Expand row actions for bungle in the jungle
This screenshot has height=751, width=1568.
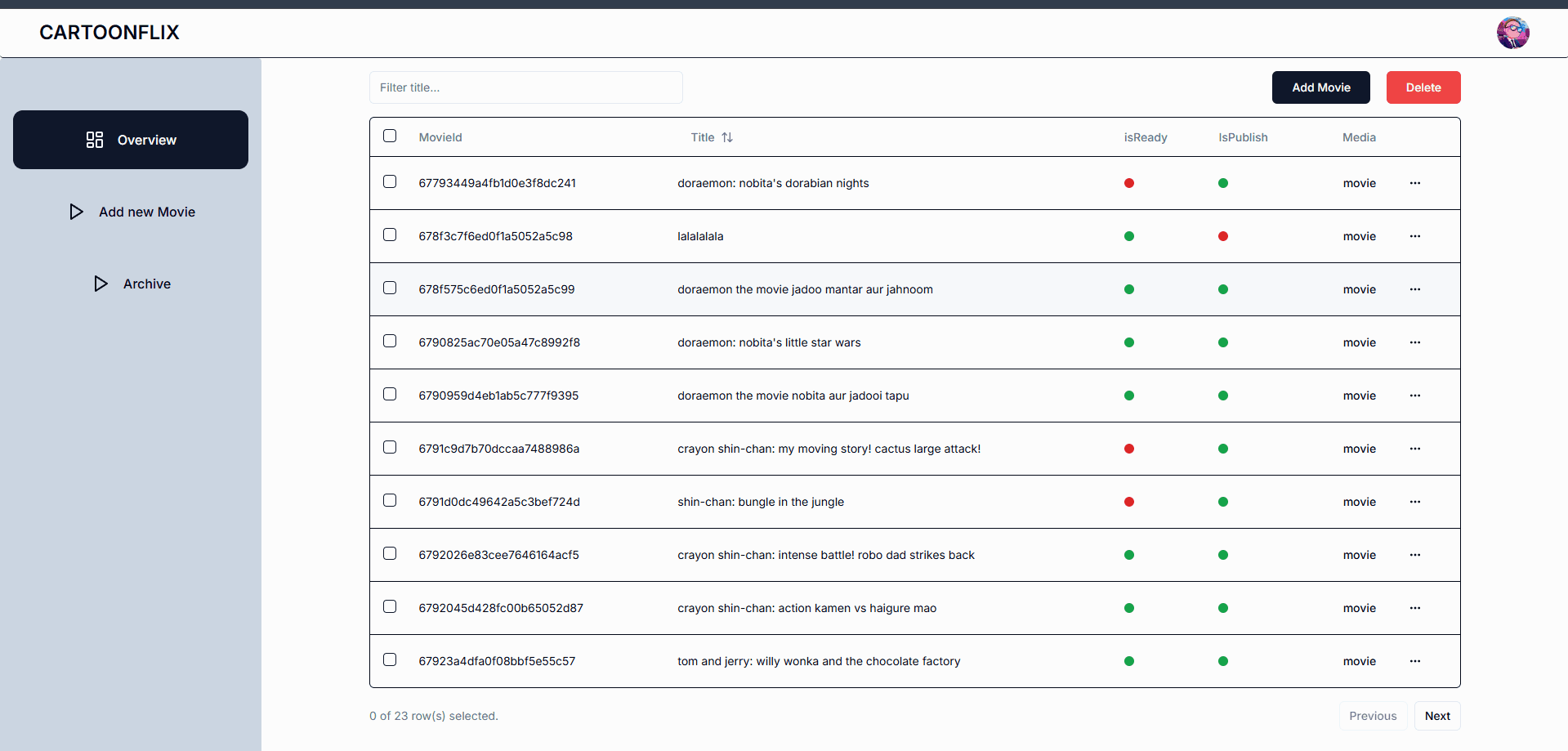point(1414,502)
